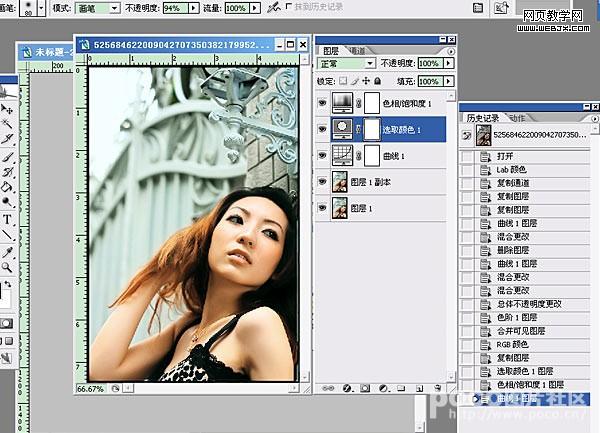This screenshot has width=600, height=433.
Task: Open brush opacity 94% slider arrow
Action: pos(194,8)
